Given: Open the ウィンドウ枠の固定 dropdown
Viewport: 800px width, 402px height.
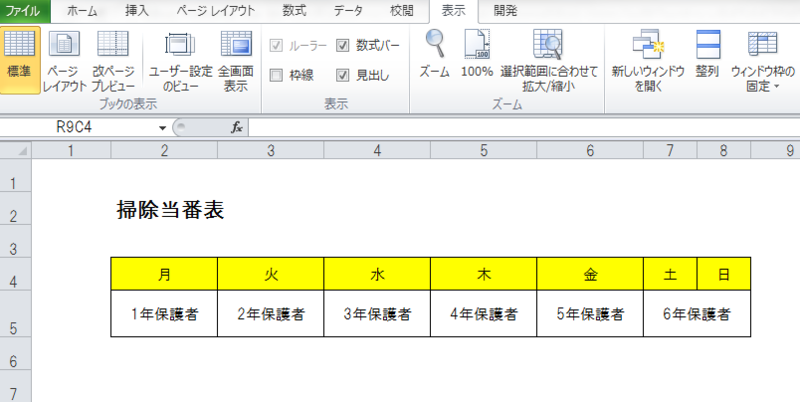Looking at the screenshot, I should tap(763, 60).
